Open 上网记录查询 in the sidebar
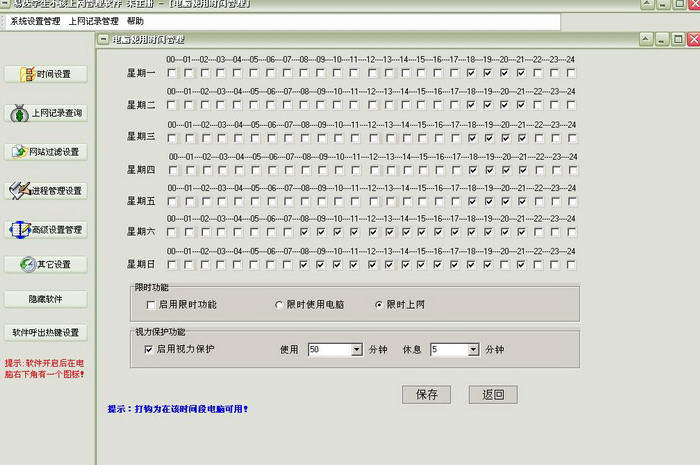 coord(46,113)
